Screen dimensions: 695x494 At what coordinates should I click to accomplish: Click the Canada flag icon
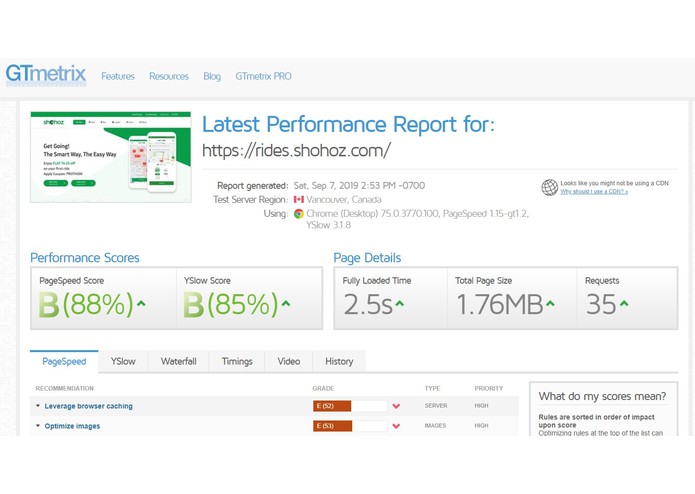click(x=299, y=200)
